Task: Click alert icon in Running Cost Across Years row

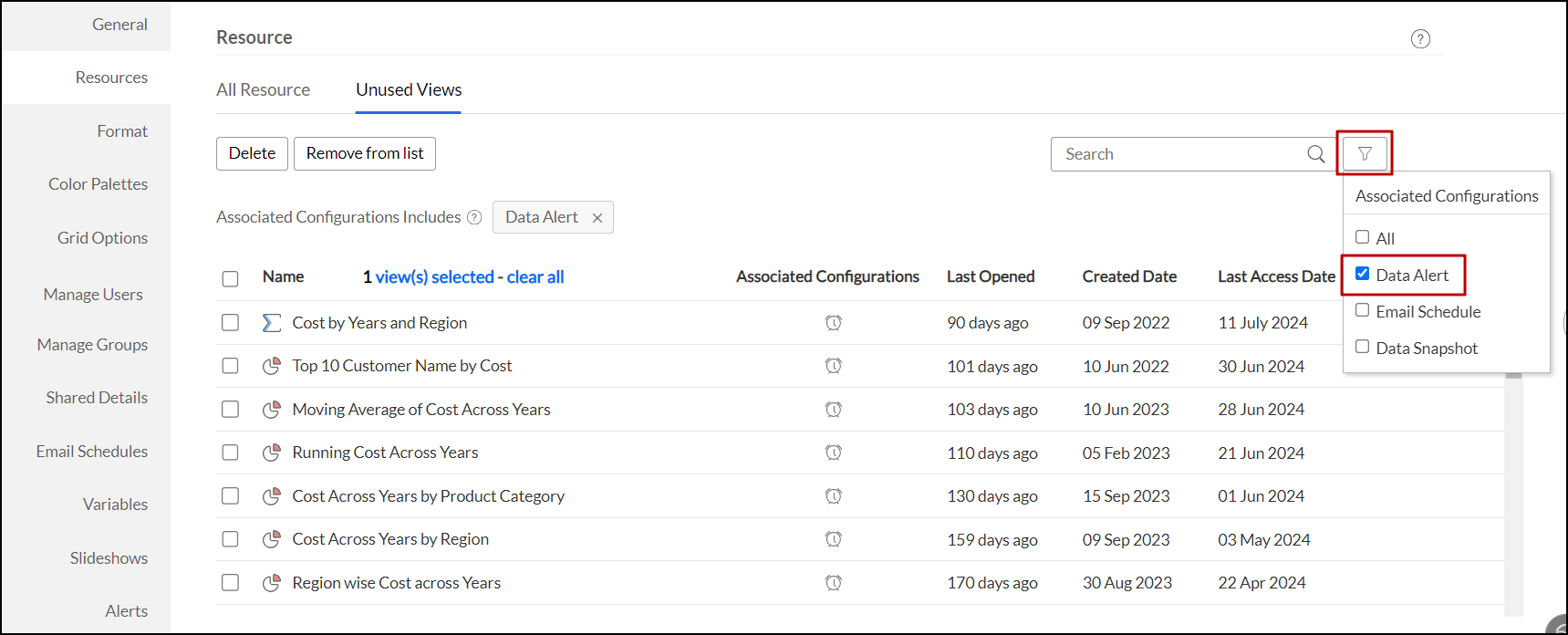Action: [833, 453]
